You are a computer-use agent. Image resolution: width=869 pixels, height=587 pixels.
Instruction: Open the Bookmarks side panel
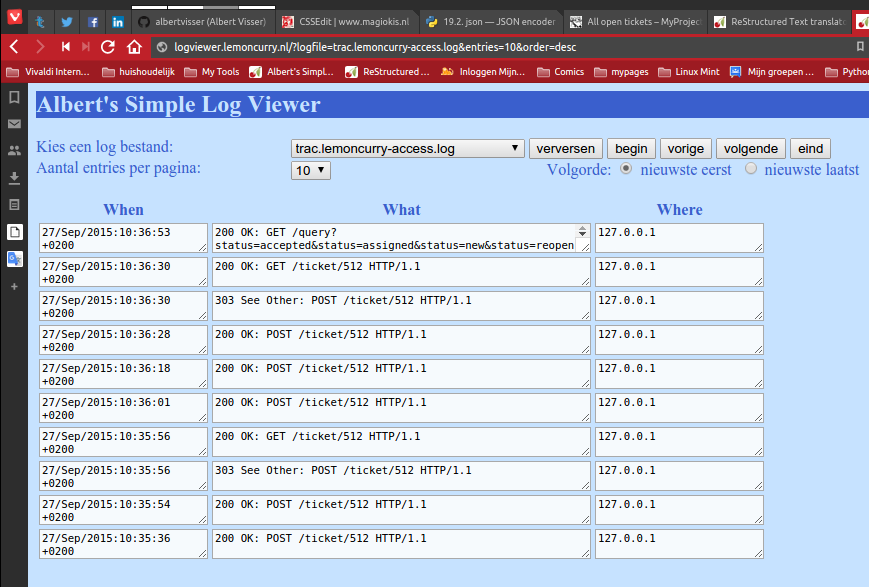14,98
